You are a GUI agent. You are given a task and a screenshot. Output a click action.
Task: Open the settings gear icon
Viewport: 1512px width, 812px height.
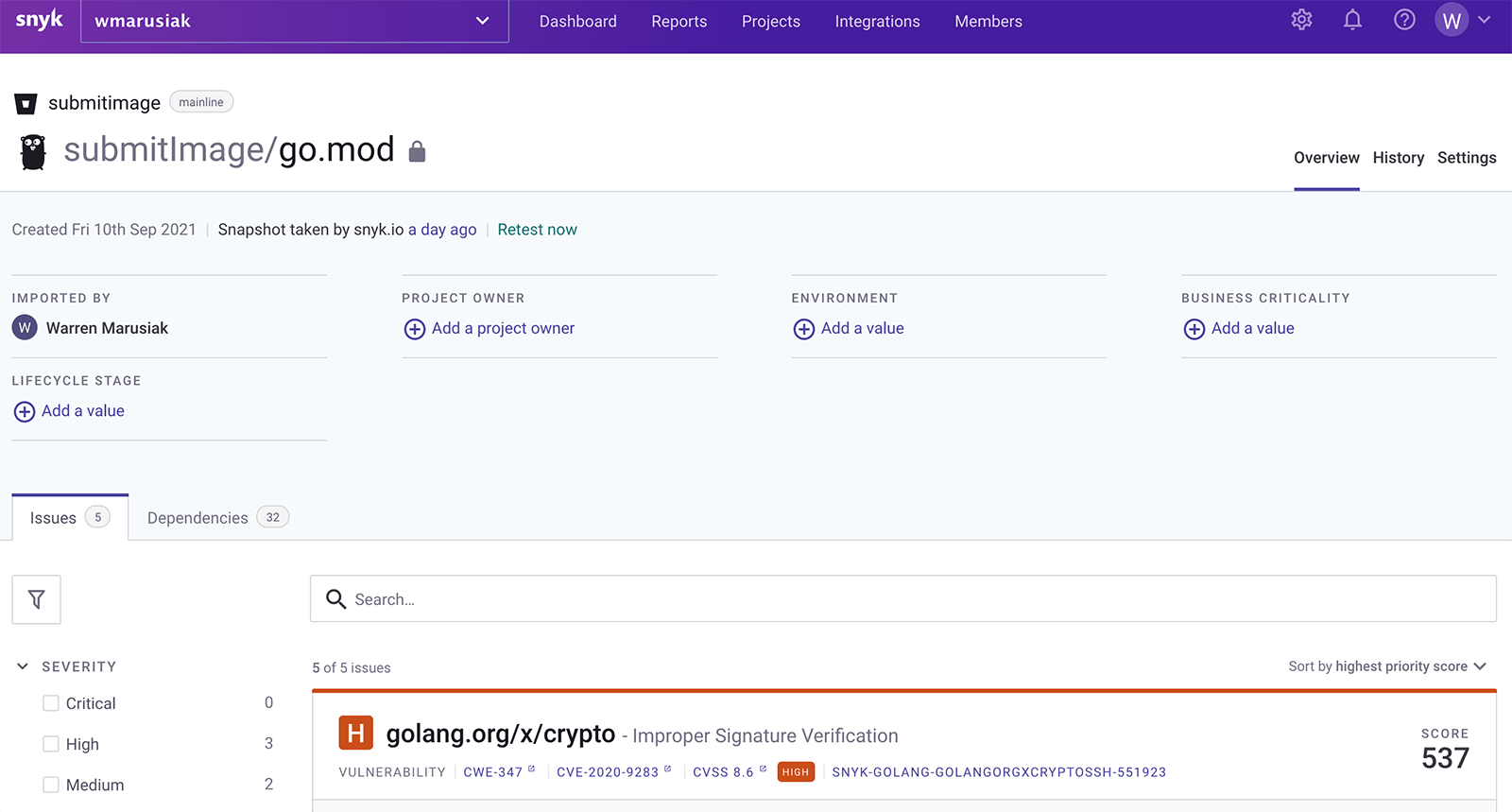1301,20
